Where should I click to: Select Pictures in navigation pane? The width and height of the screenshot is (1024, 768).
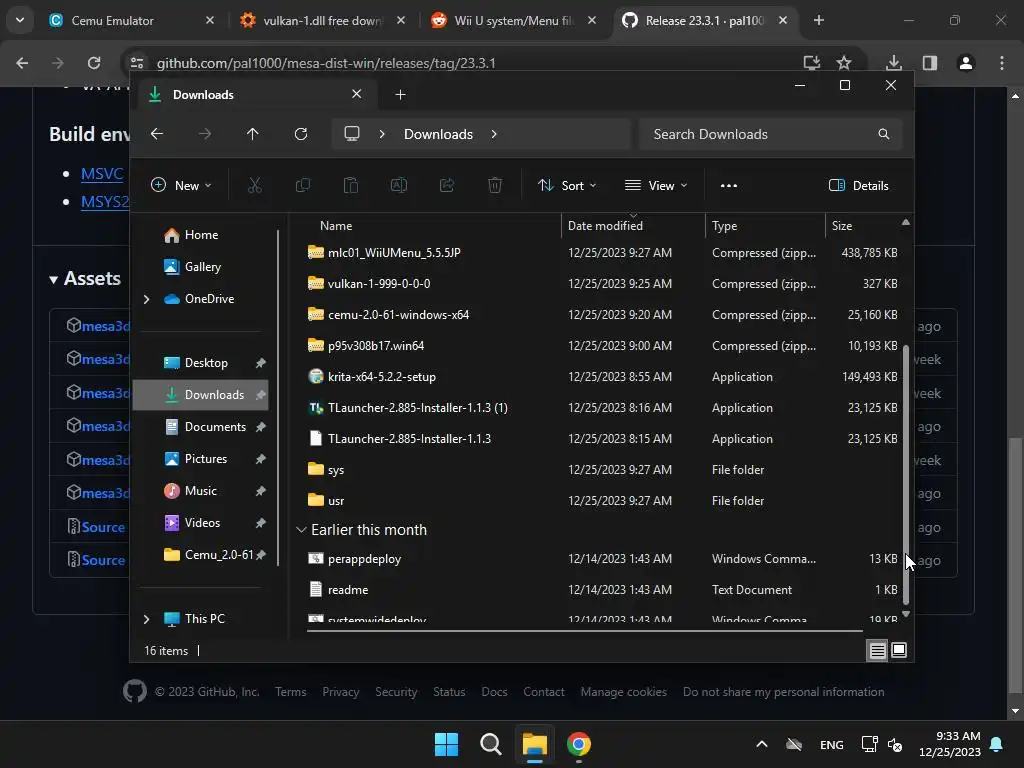click(206, 459)
